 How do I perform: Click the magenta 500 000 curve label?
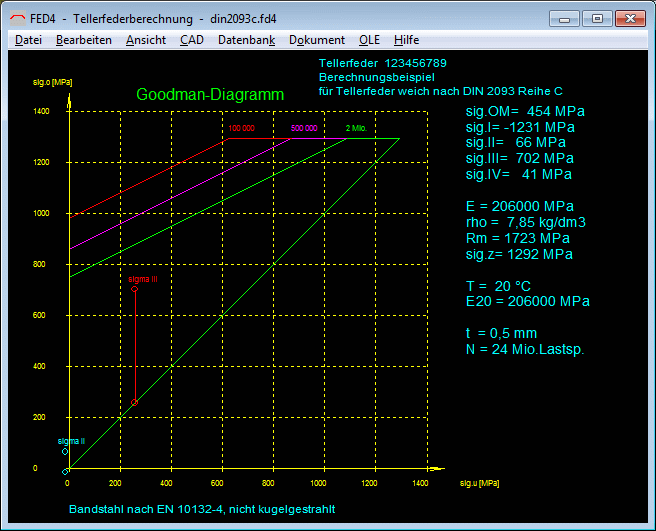tap(304, 129)
